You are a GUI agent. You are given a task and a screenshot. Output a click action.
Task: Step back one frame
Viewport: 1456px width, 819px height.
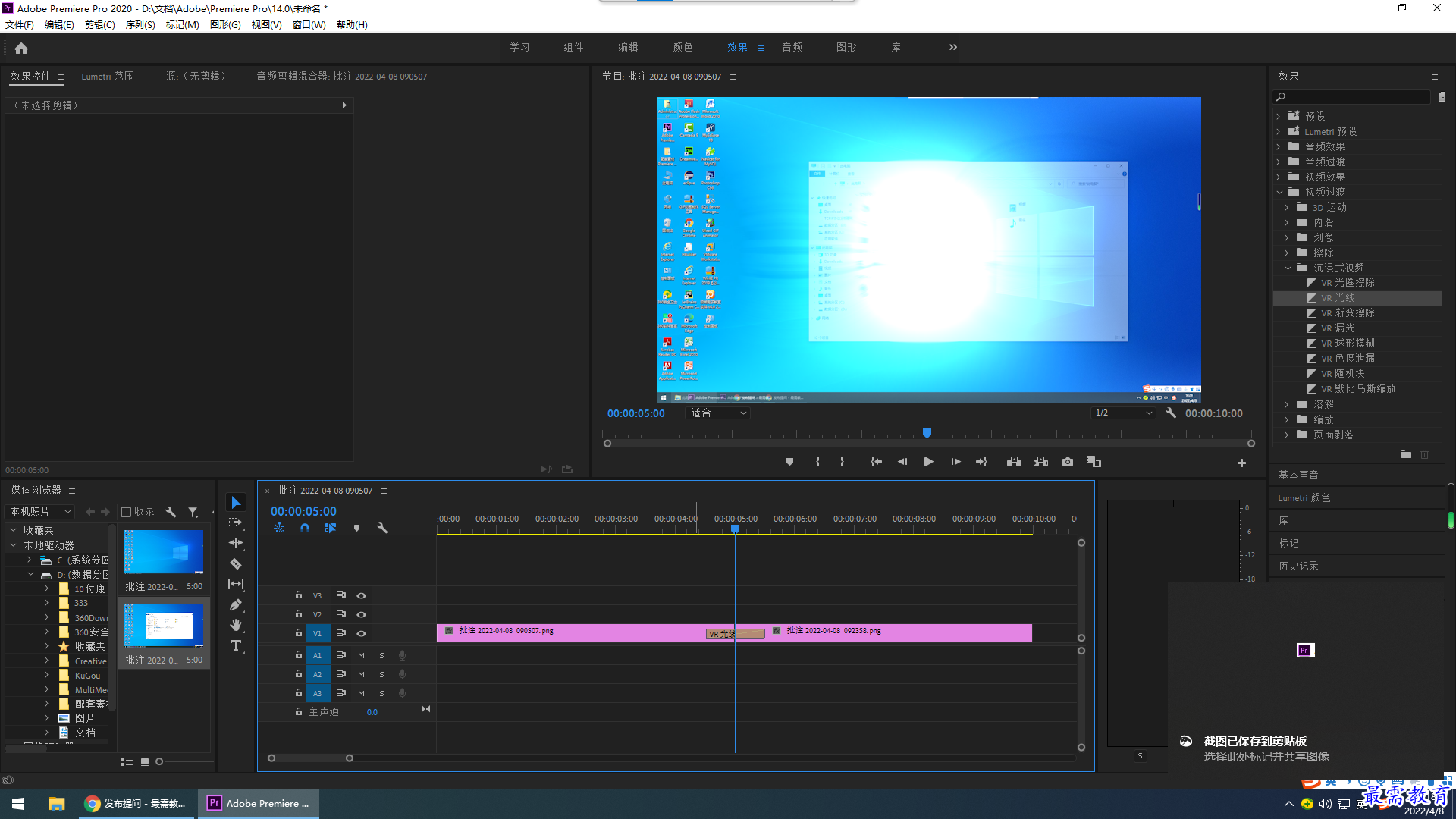[902, 462]
